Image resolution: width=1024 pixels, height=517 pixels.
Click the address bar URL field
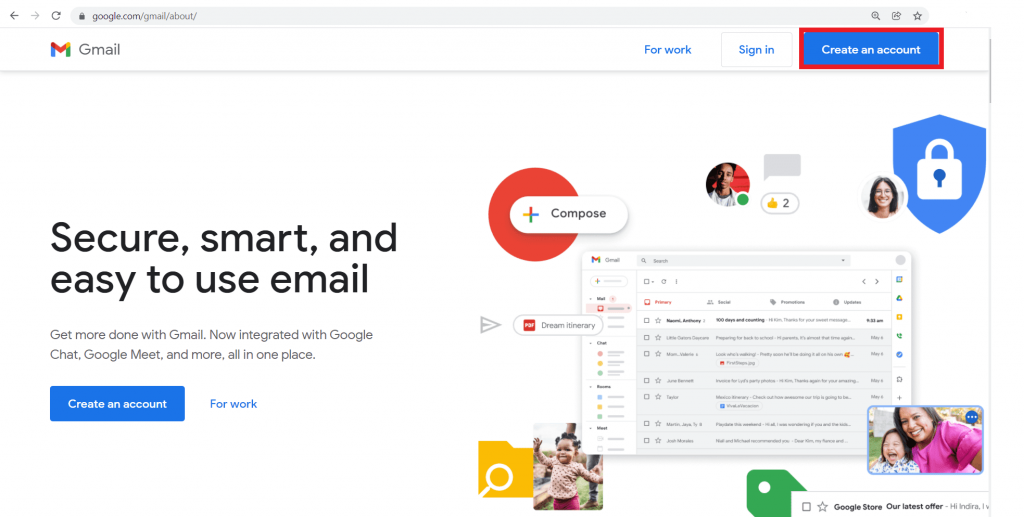point(470,16)
